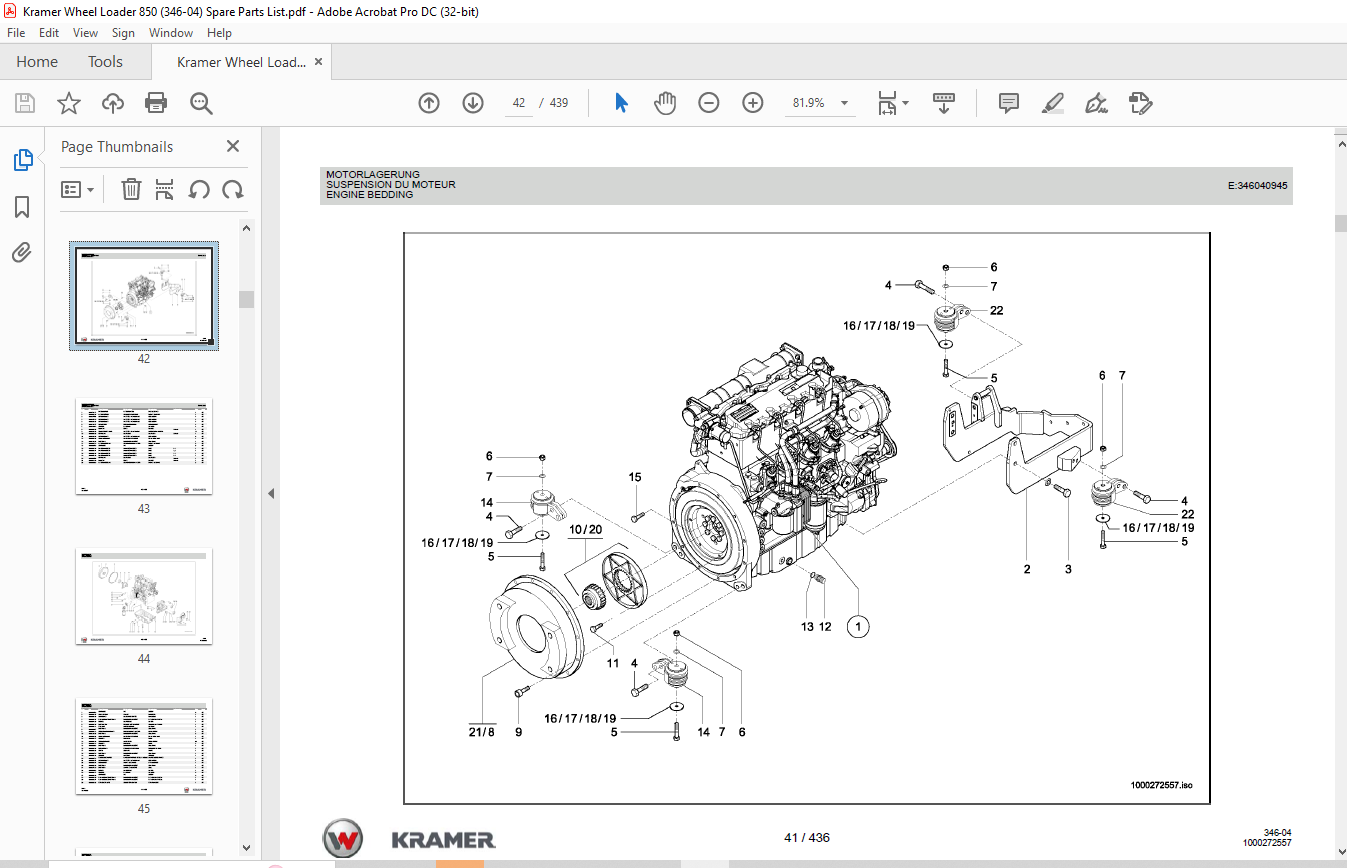Enable scrolling mode from the toolbar icon
This screenshot has height=868, width=1347.
tap(944, 103)
